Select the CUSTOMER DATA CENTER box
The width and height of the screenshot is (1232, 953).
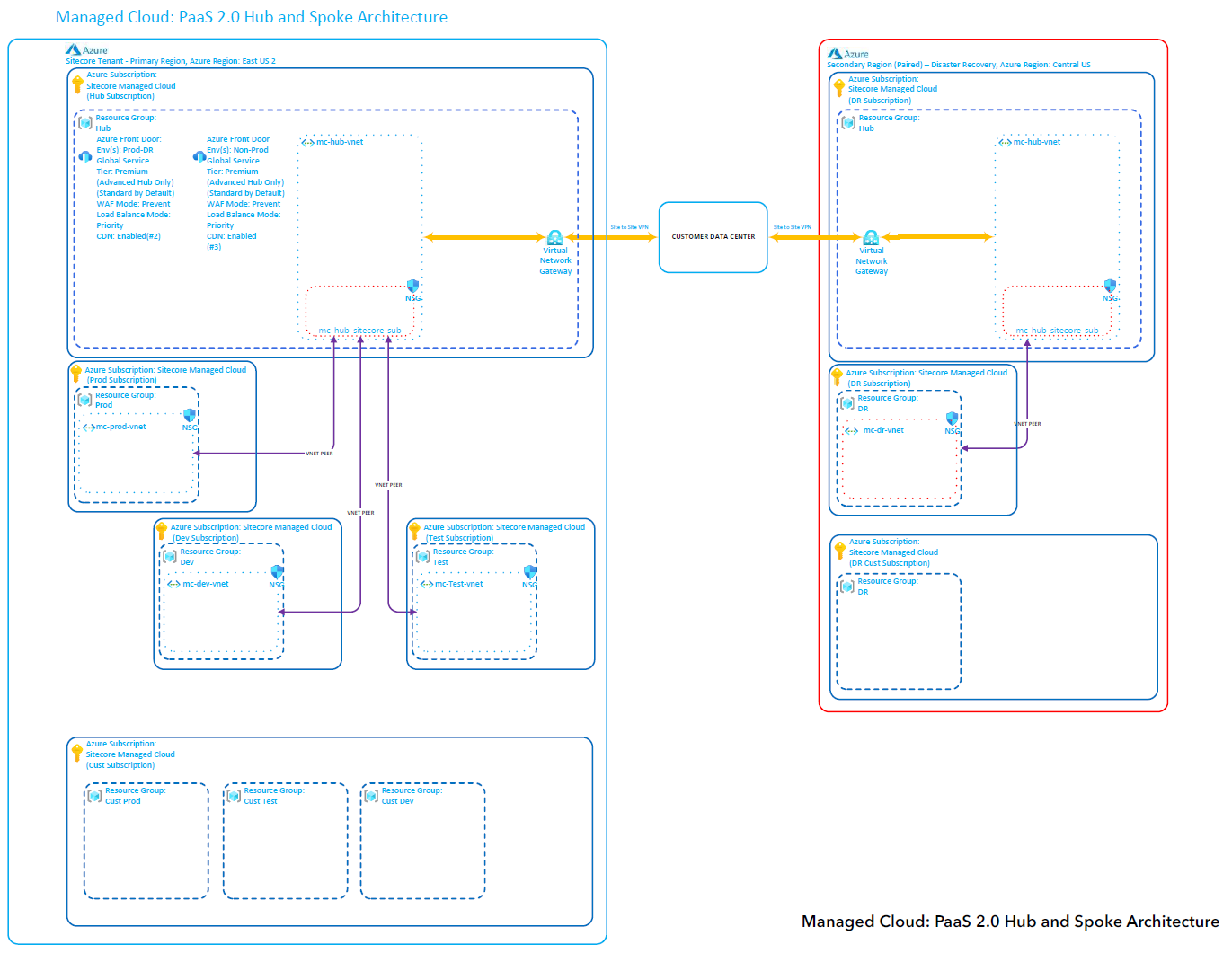pos(713,237)
